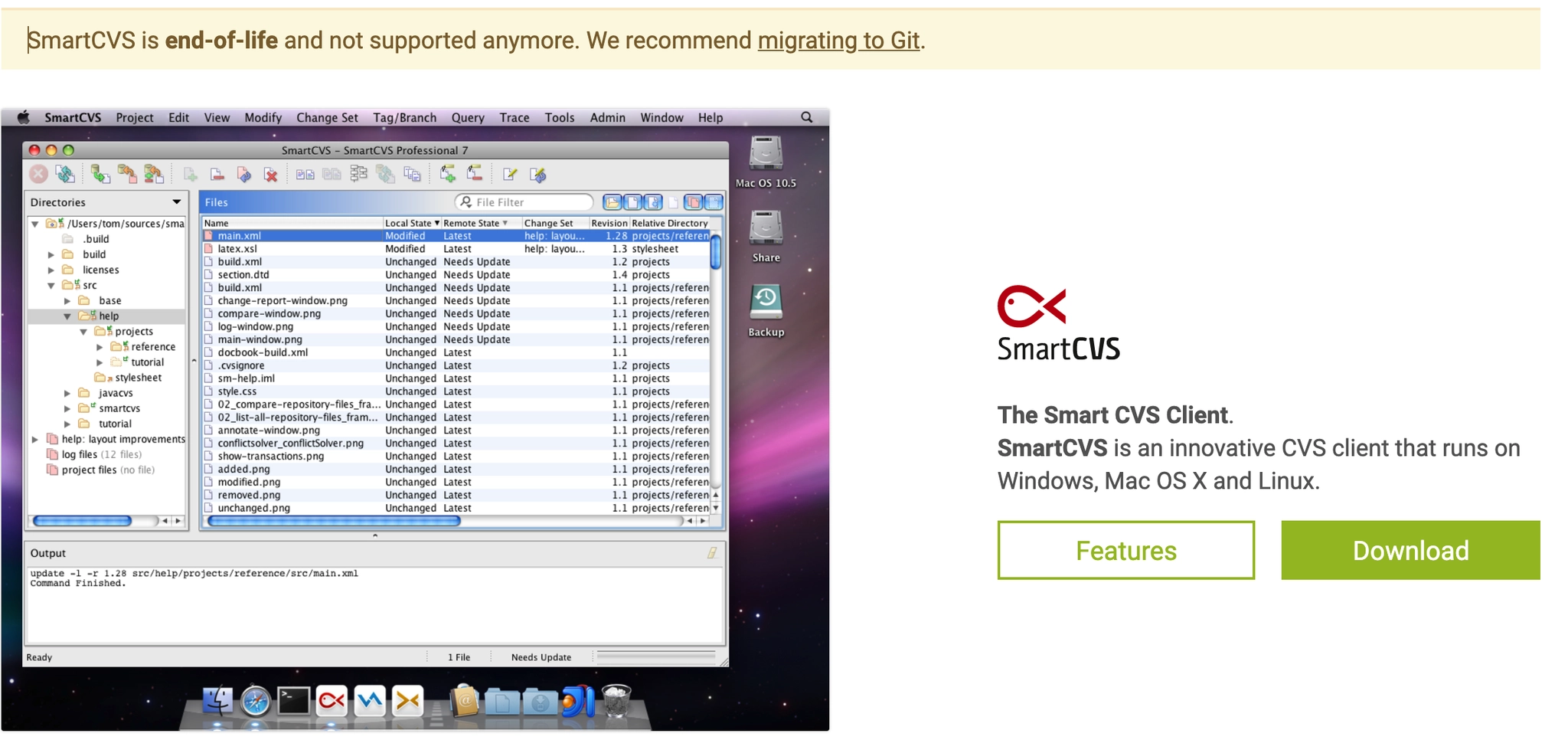Click the Share drive desktop icon

click(x=766, y=228)
